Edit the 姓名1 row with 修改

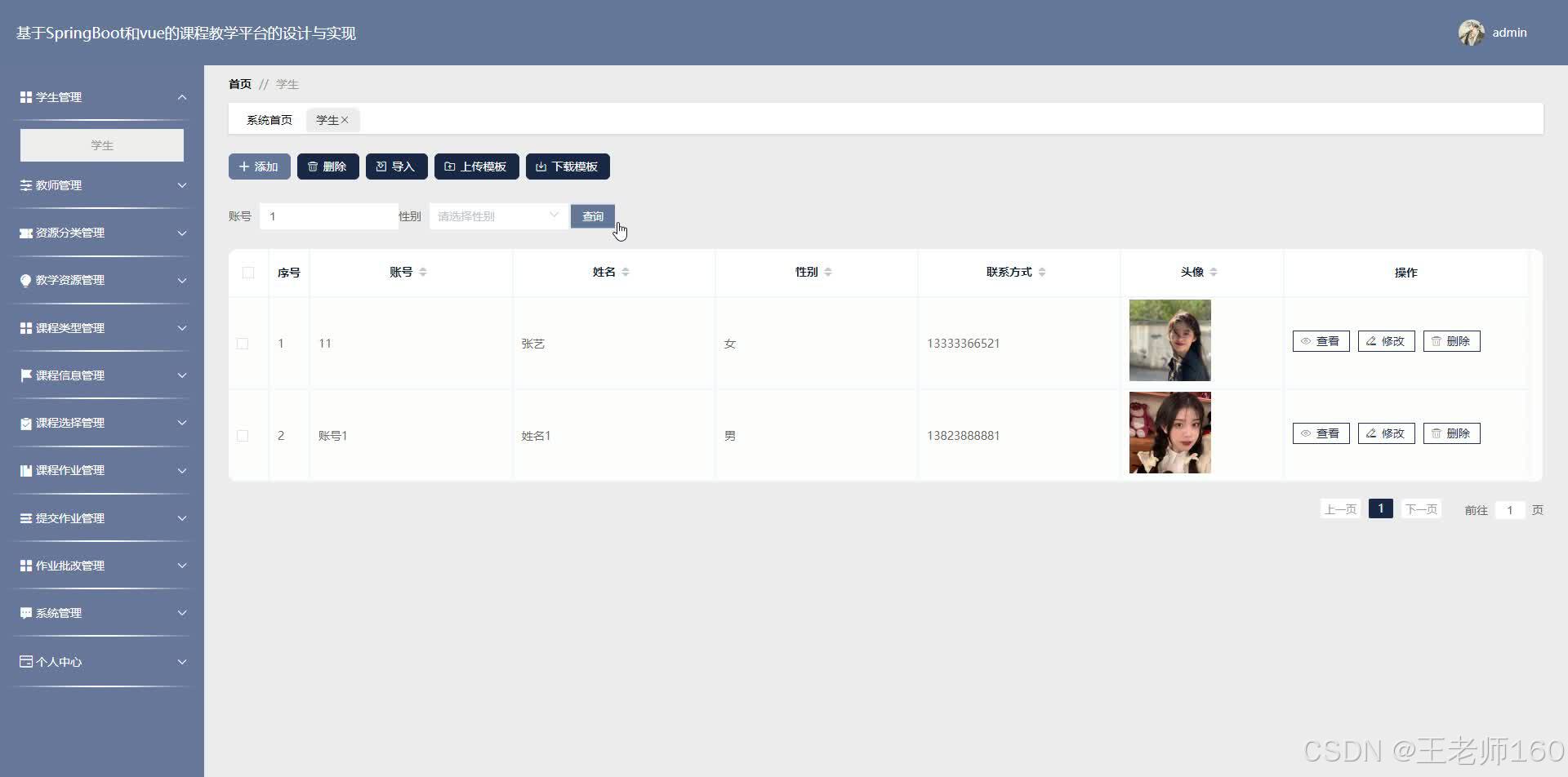[1387, 433]
